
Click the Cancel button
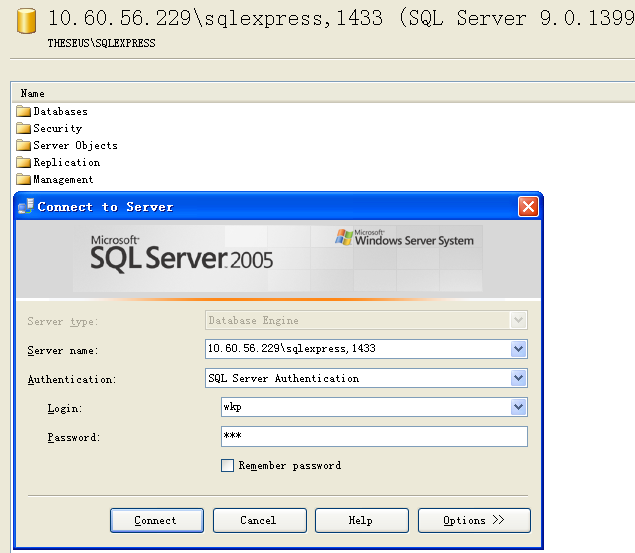(260, 521)
